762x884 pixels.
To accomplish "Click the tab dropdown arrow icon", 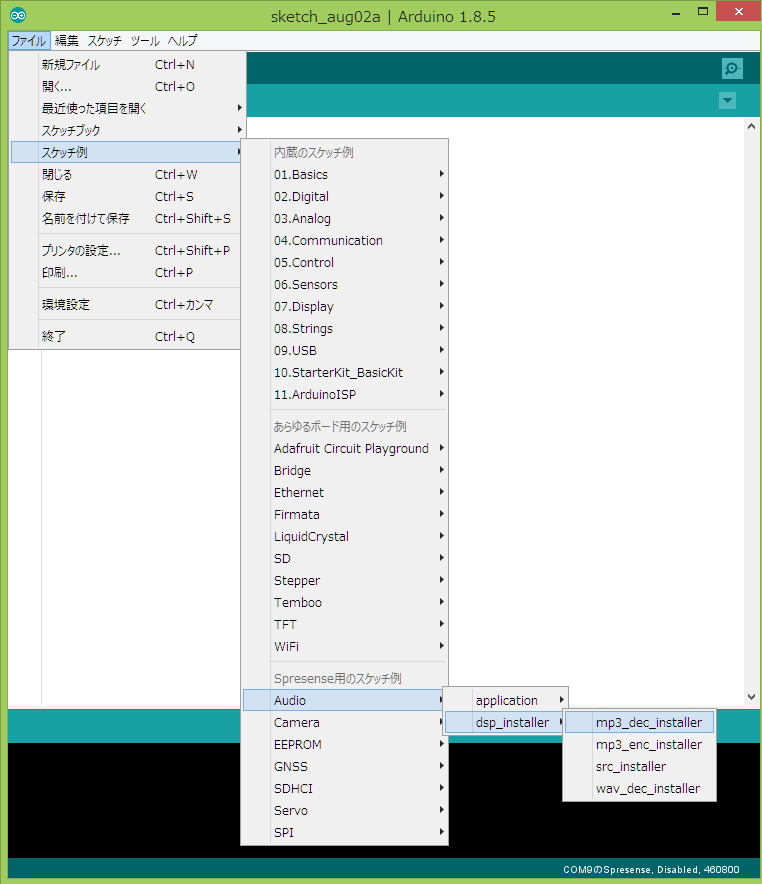I will [x=728, y=101].
